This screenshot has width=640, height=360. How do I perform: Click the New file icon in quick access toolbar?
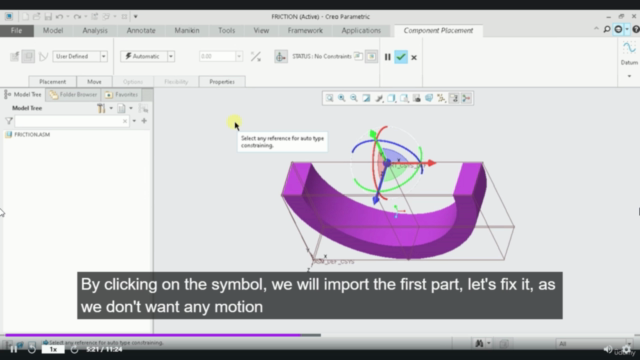[25, 17]
